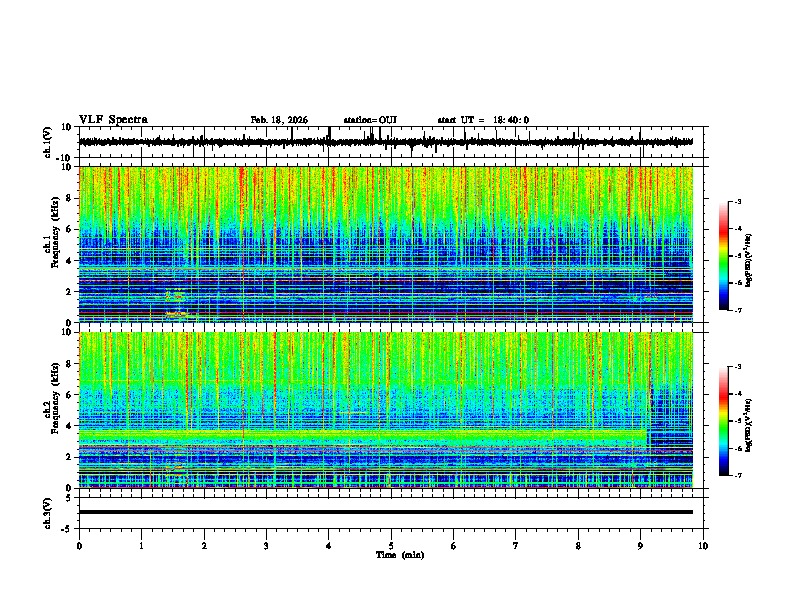Click time axis tick label '0'
The width and height of the screenshot is (792, 612).
point(79,546)
